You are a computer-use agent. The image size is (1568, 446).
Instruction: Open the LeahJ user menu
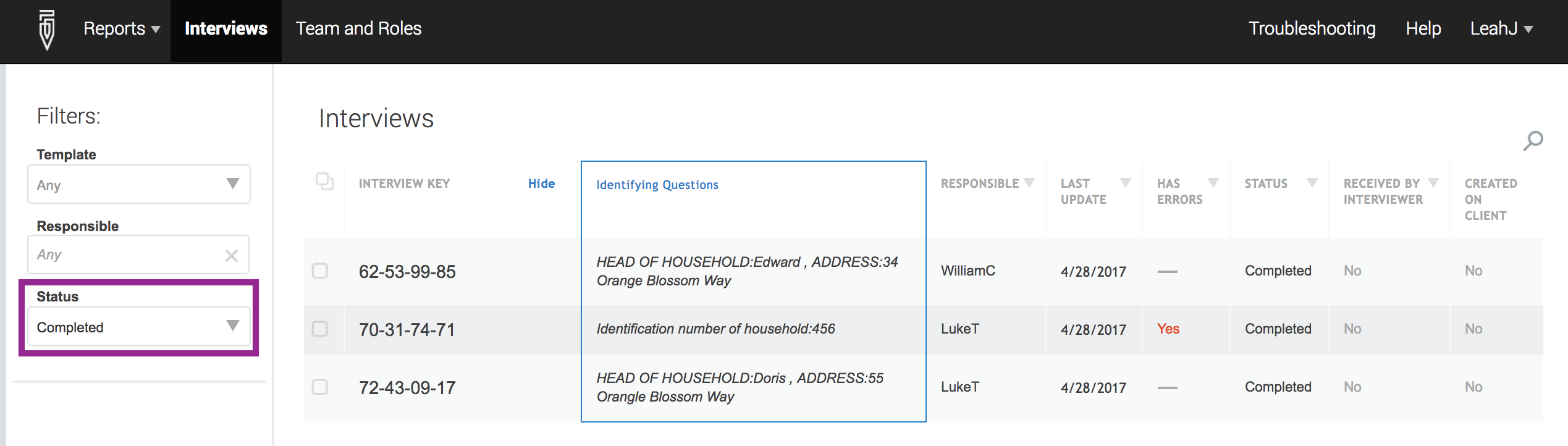[1501, 29]
